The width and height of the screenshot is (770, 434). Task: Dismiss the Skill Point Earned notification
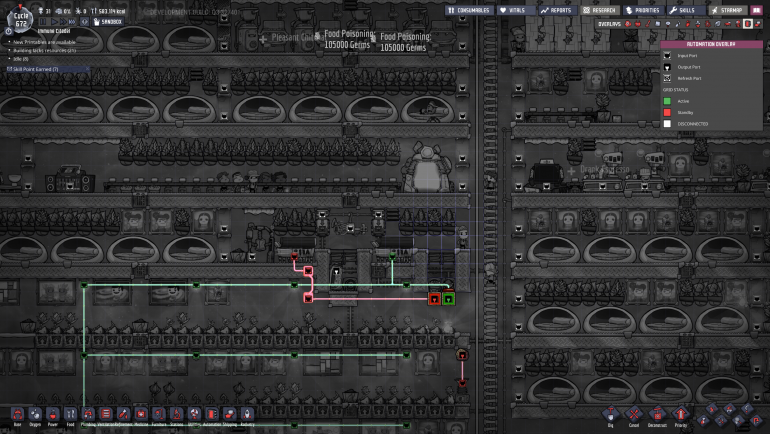tap(87, 69)
